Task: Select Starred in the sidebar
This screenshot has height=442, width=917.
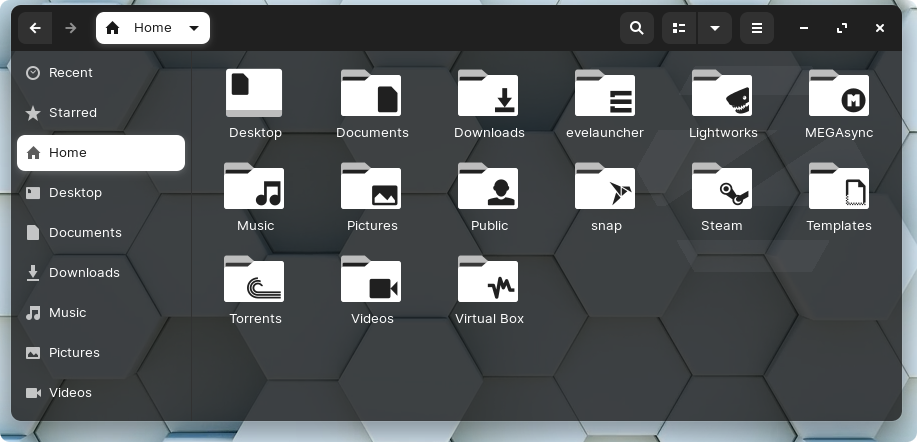Action: [101, 113]
